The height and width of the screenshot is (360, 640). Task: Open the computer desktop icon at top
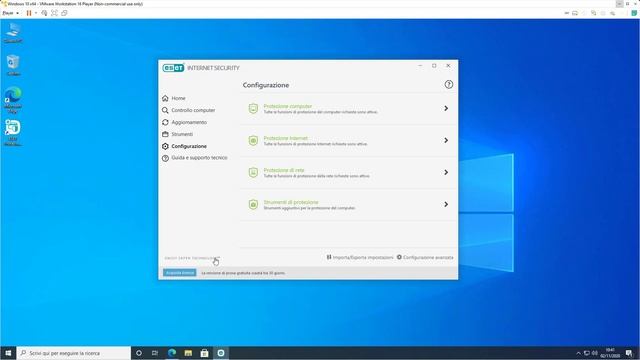[13, 33]
